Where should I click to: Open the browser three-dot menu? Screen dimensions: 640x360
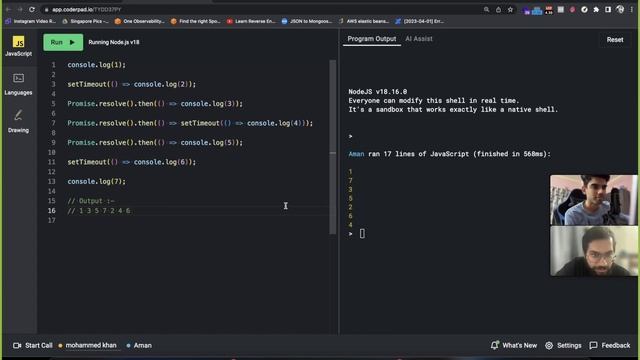pyautogui.click(x=631, y=9)
